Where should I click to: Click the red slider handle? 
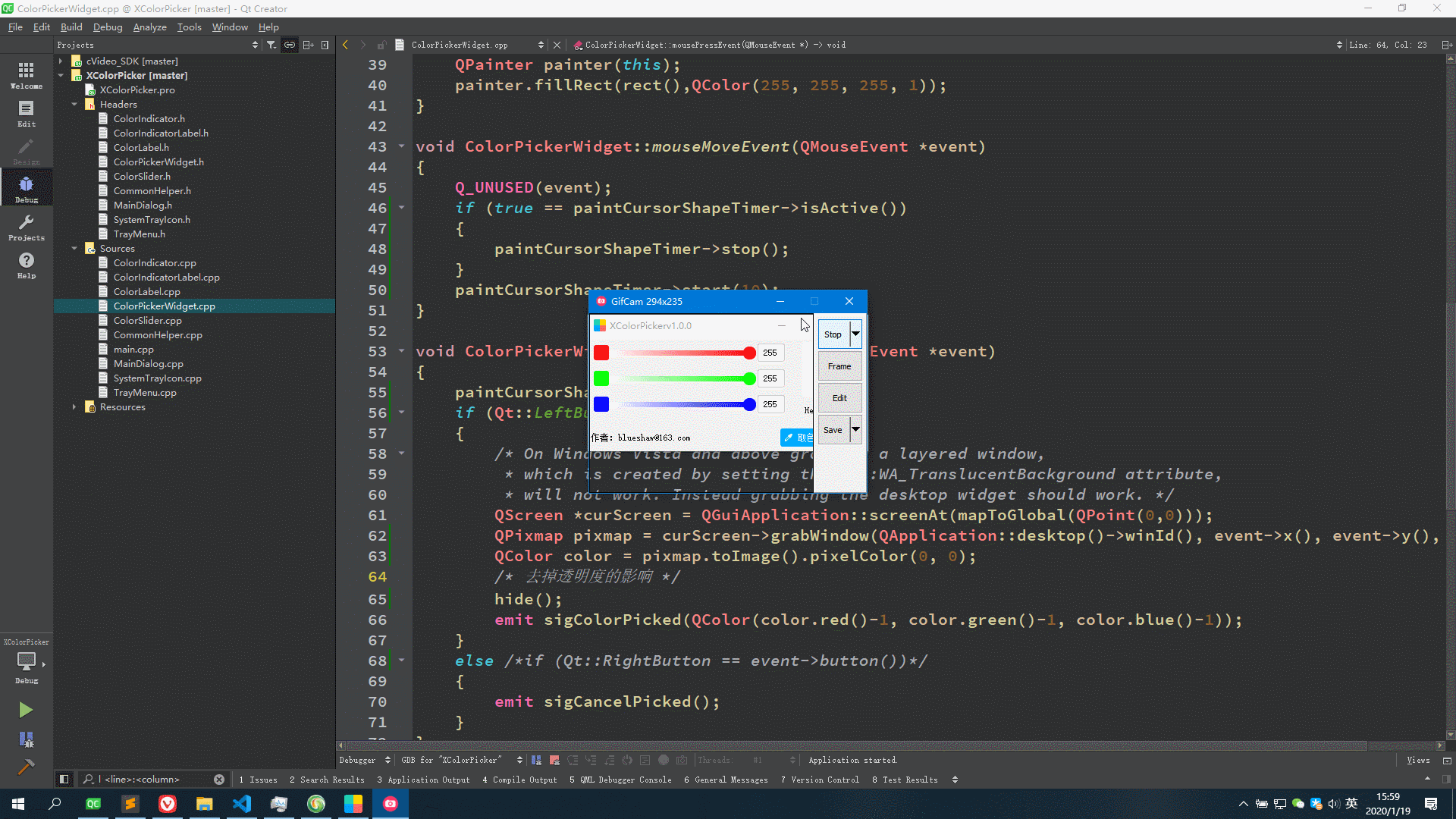pyautogui.click(x=749, y=353)
